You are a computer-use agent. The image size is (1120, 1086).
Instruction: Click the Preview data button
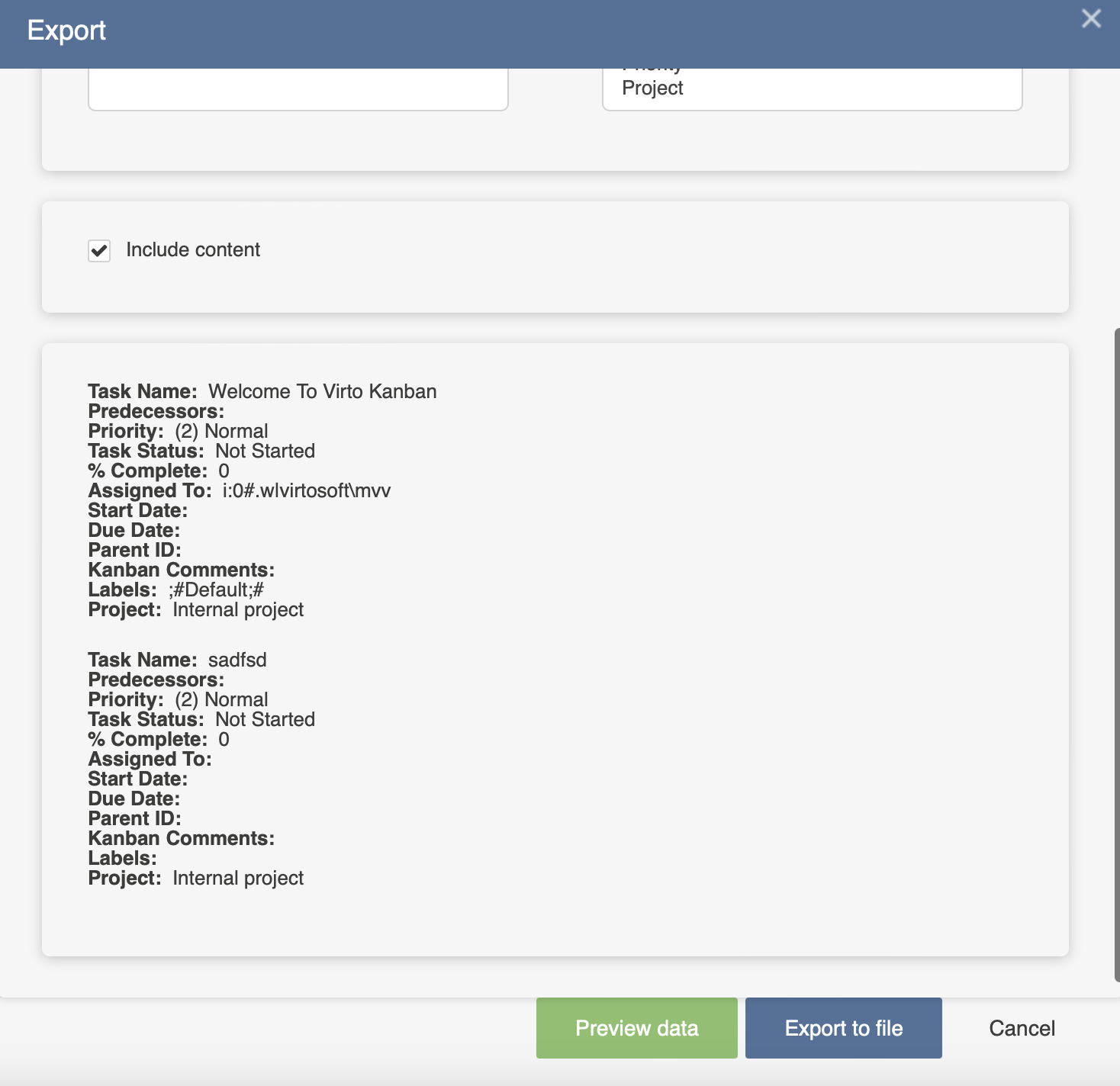click(636, 1027)
